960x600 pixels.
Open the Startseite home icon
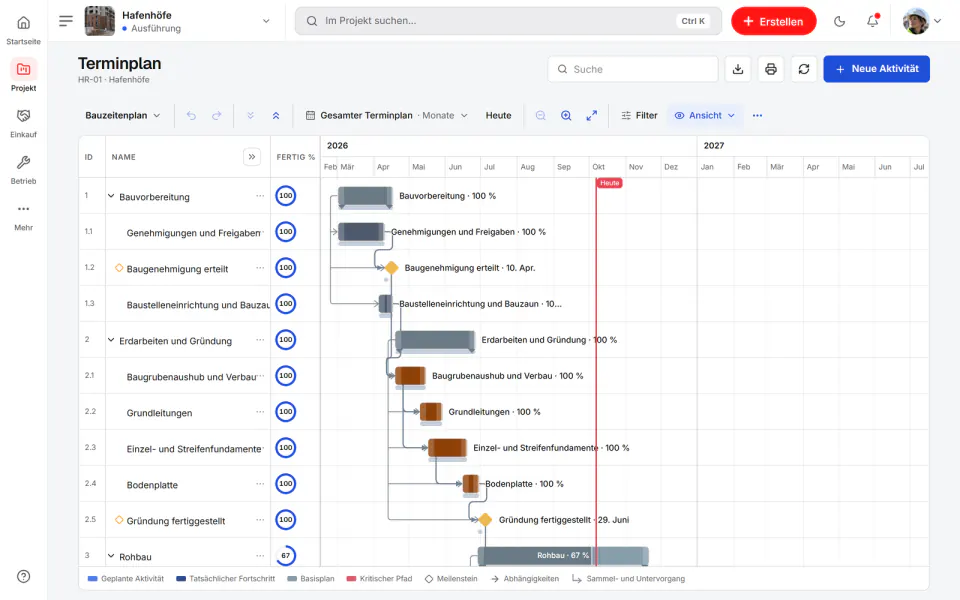(x=23, y=23)
